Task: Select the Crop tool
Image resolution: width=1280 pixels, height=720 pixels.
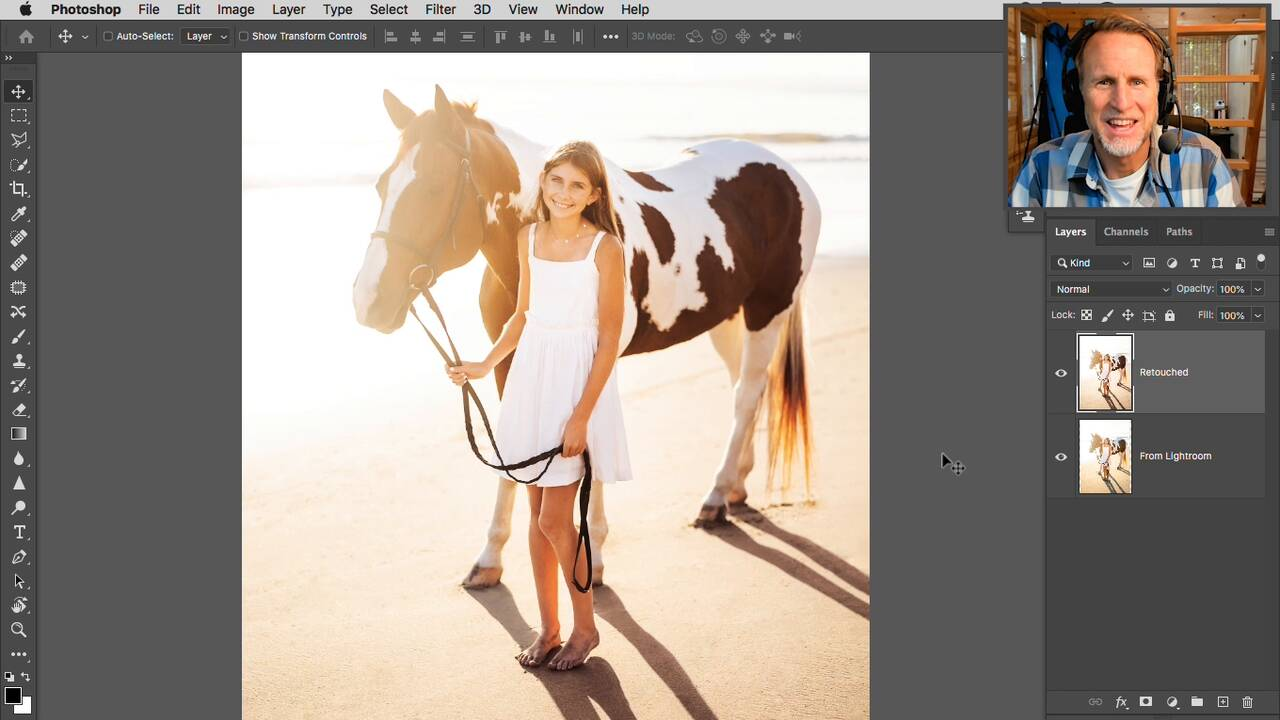Action: tap(18, 189)
